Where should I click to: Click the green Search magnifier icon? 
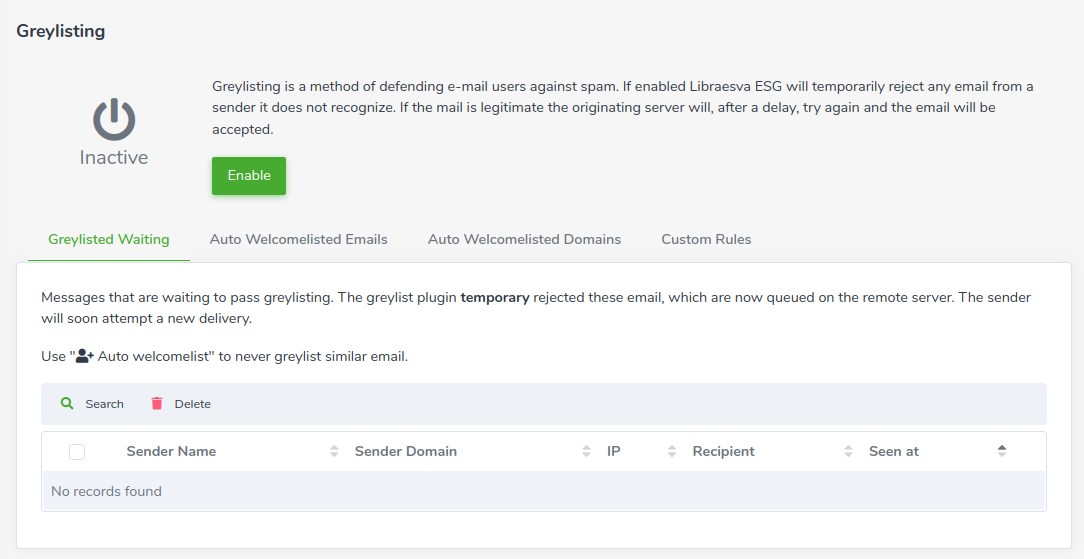pyautogui.click(x=67, y=404)
